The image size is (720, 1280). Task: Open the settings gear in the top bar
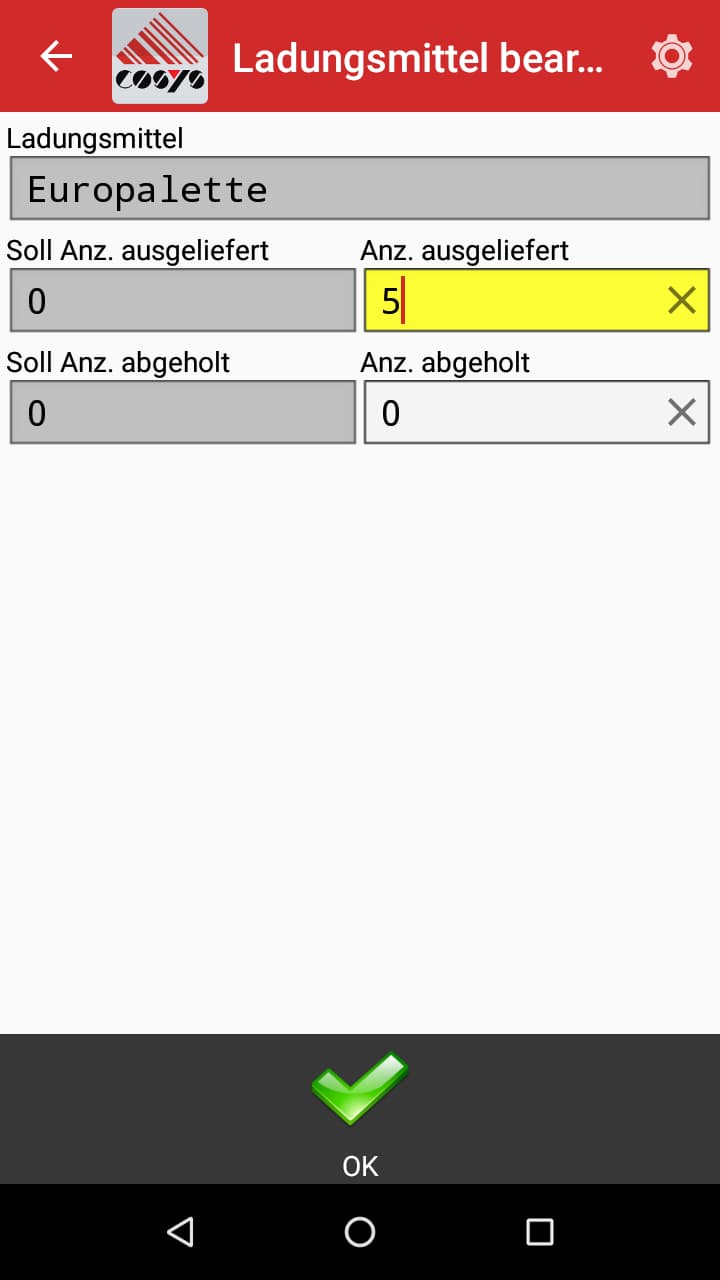click(671, 56)
